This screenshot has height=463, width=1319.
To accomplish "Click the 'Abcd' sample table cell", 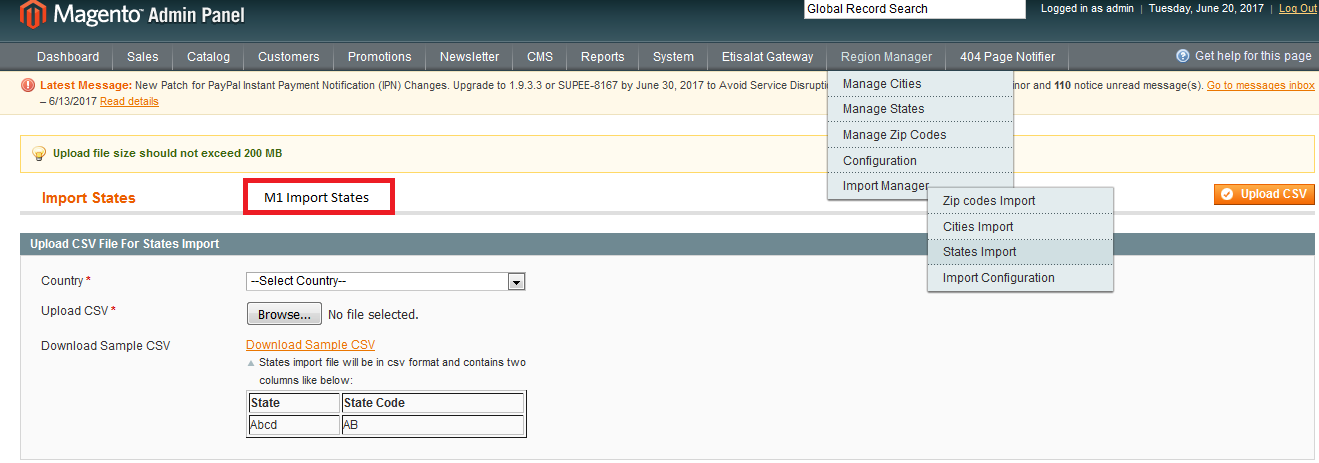I will click(x=294, y=425).
